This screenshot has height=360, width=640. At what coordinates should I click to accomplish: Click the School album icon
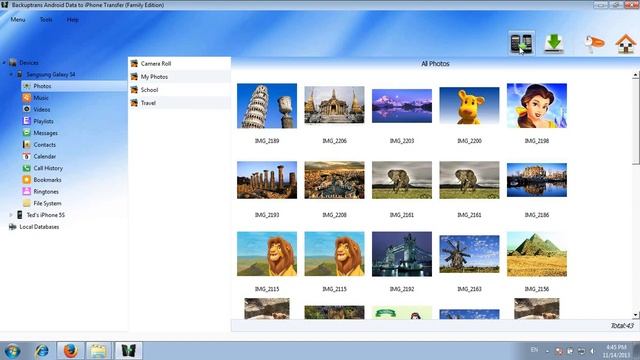[x=134, y=90]
